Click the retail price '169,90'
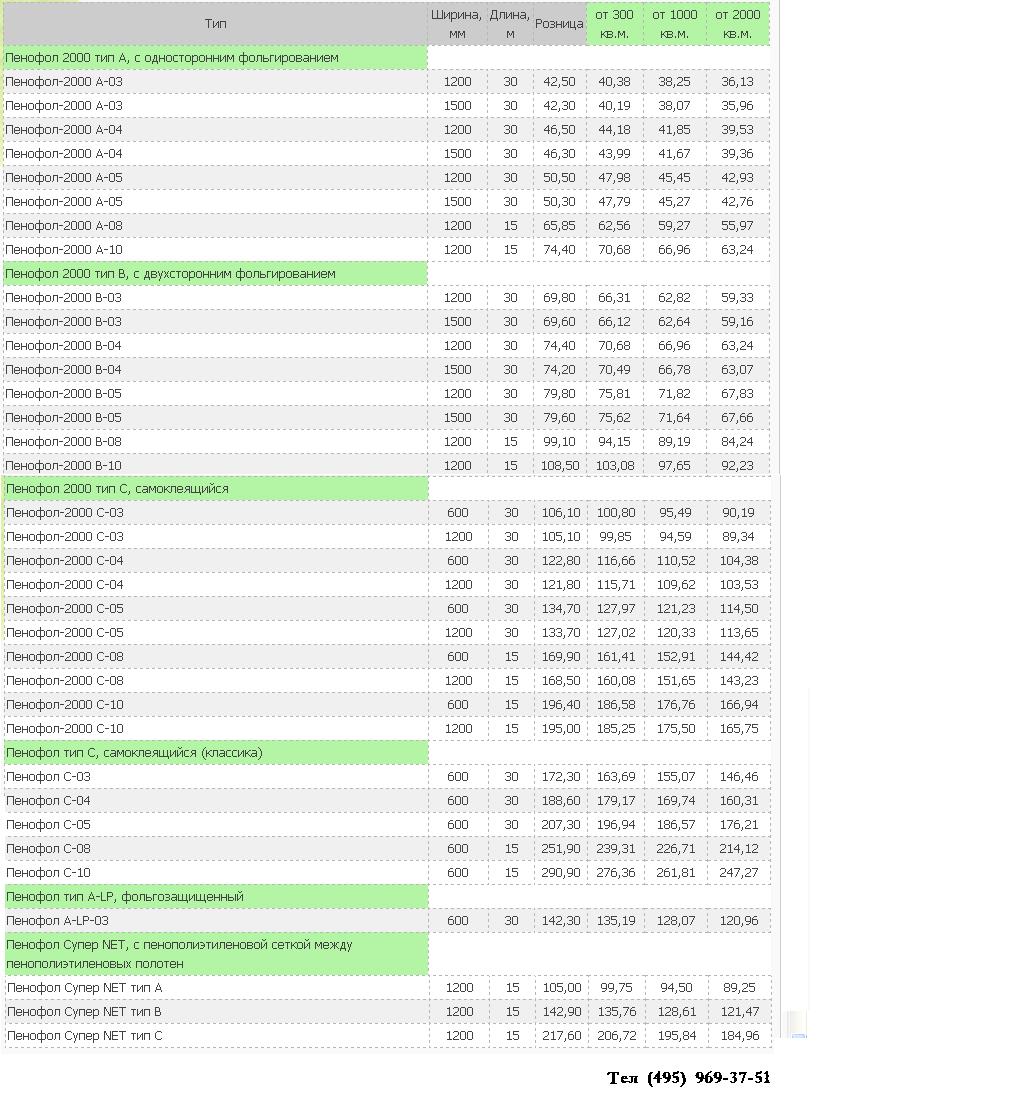The image size is (1024, 1120). click(x=561, y=657)
